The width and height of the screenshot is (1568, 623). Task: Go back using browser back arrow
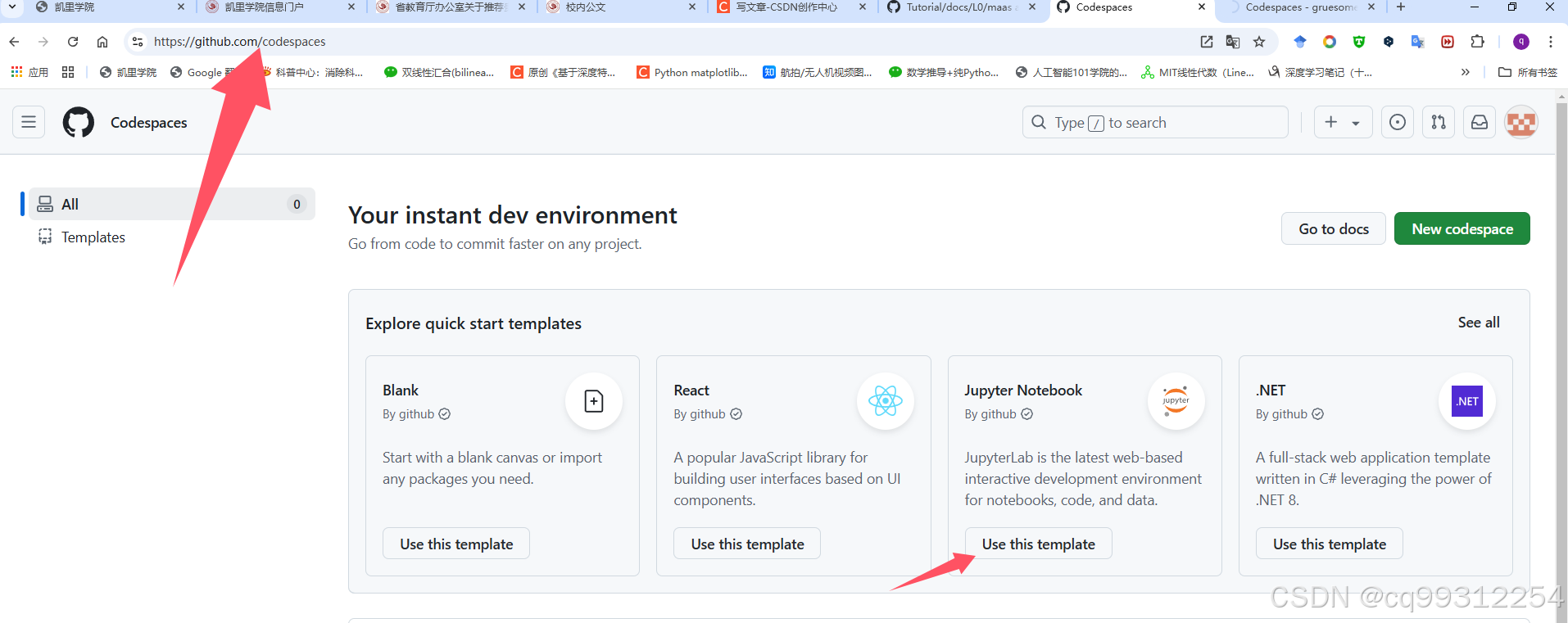pyautogui.click(x=14, y=42)
